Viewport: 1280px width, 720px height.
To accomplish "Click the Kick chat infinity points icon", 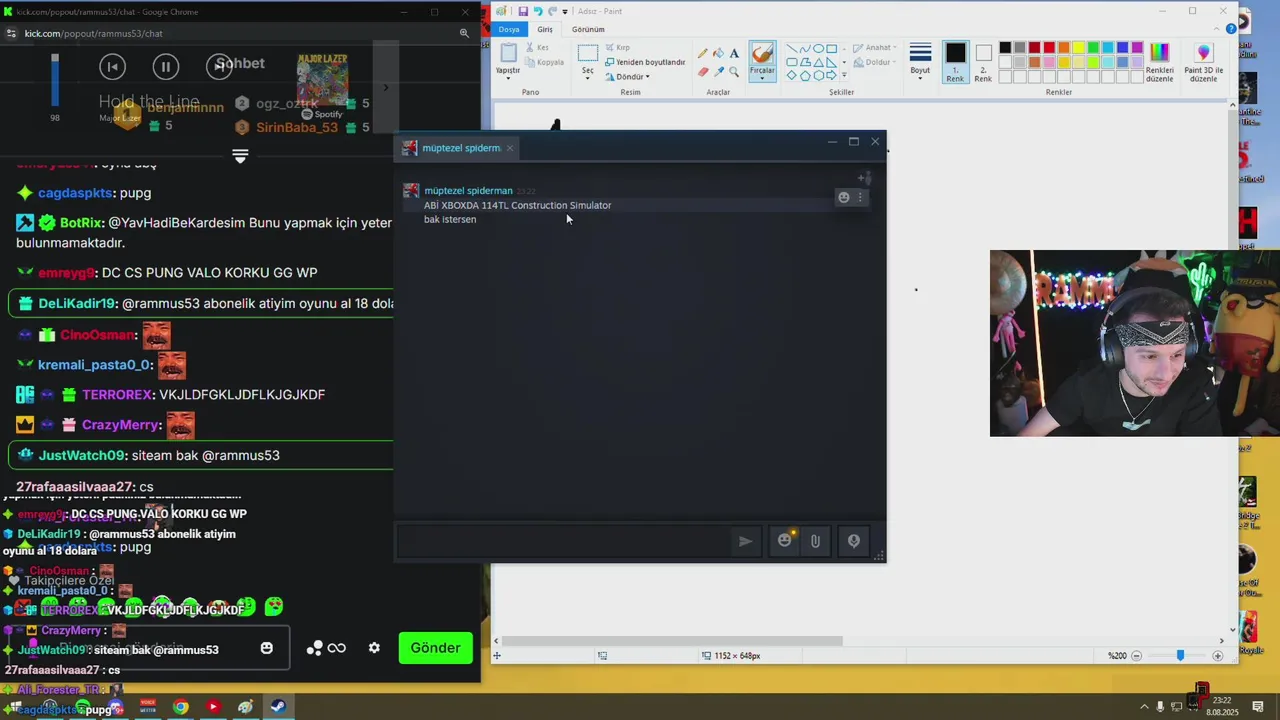I will pos(336,648).
